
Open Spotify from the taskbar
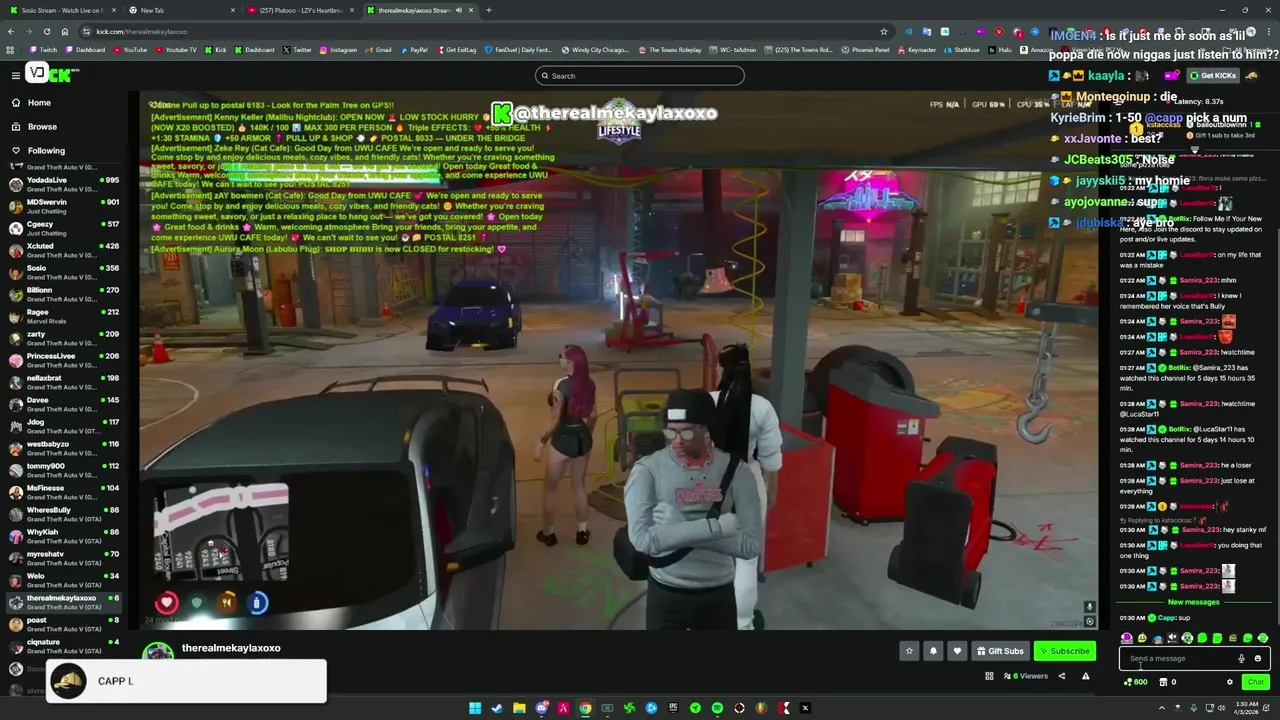click(x=717, y=708)
